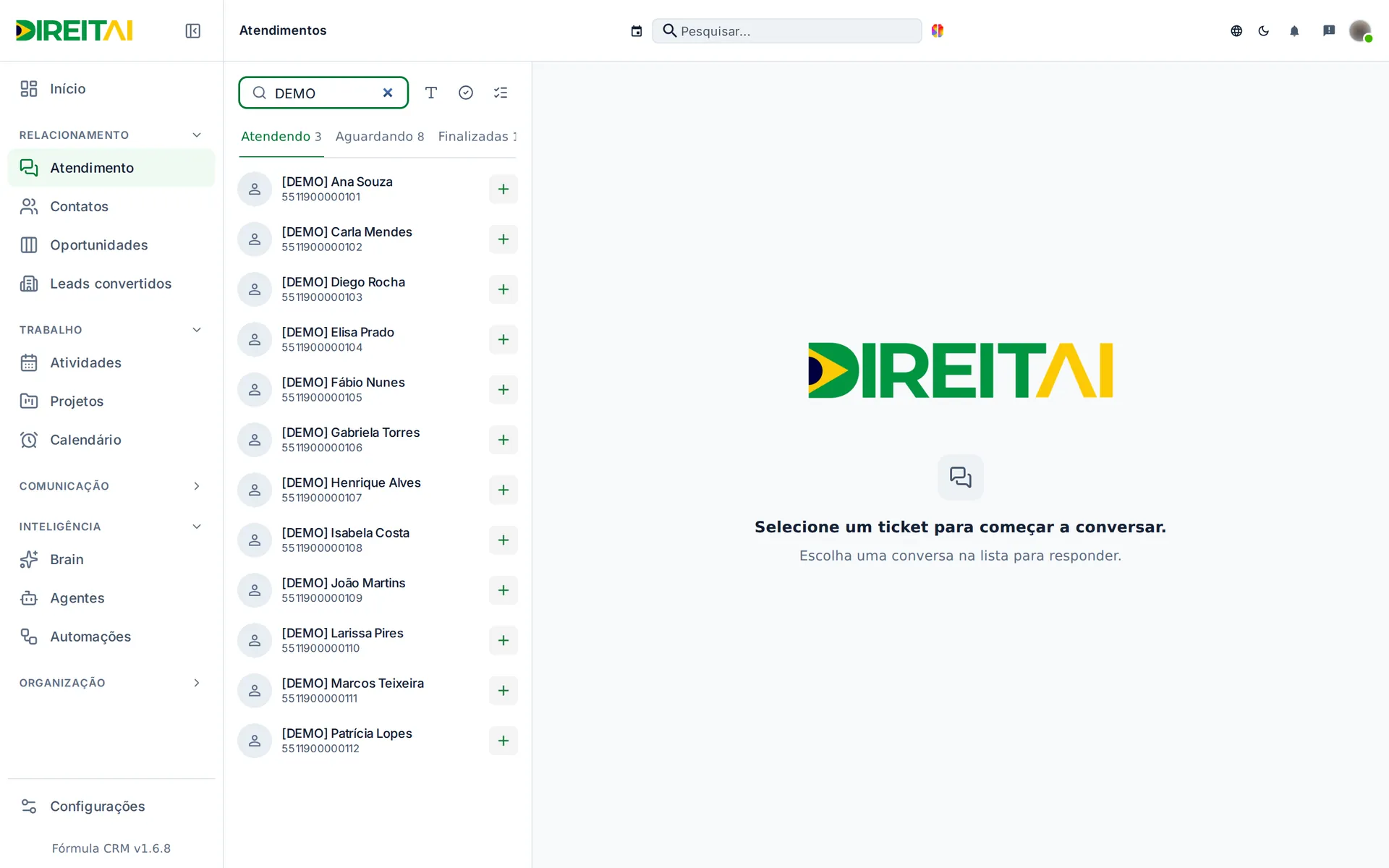This screenshot has height=868, width=1389.
Task: Collapse the sidebar panel icon
Action: pyautogui.click(x=192, y=30)
